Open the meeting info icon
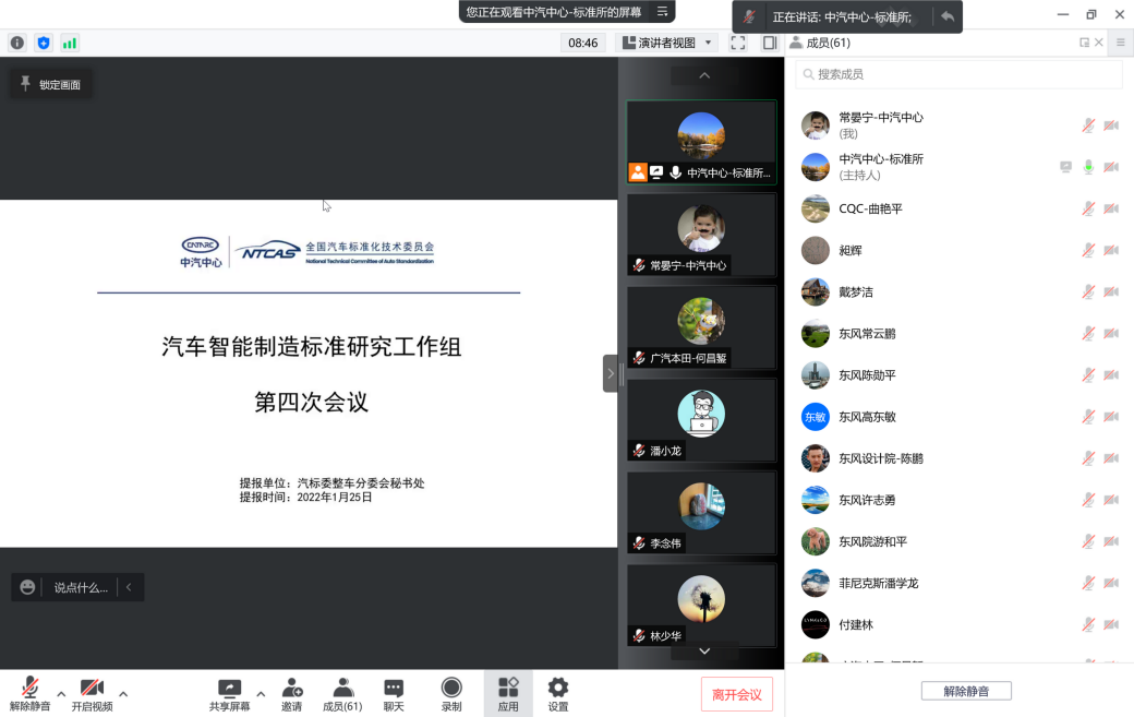 tap(16, 43)
